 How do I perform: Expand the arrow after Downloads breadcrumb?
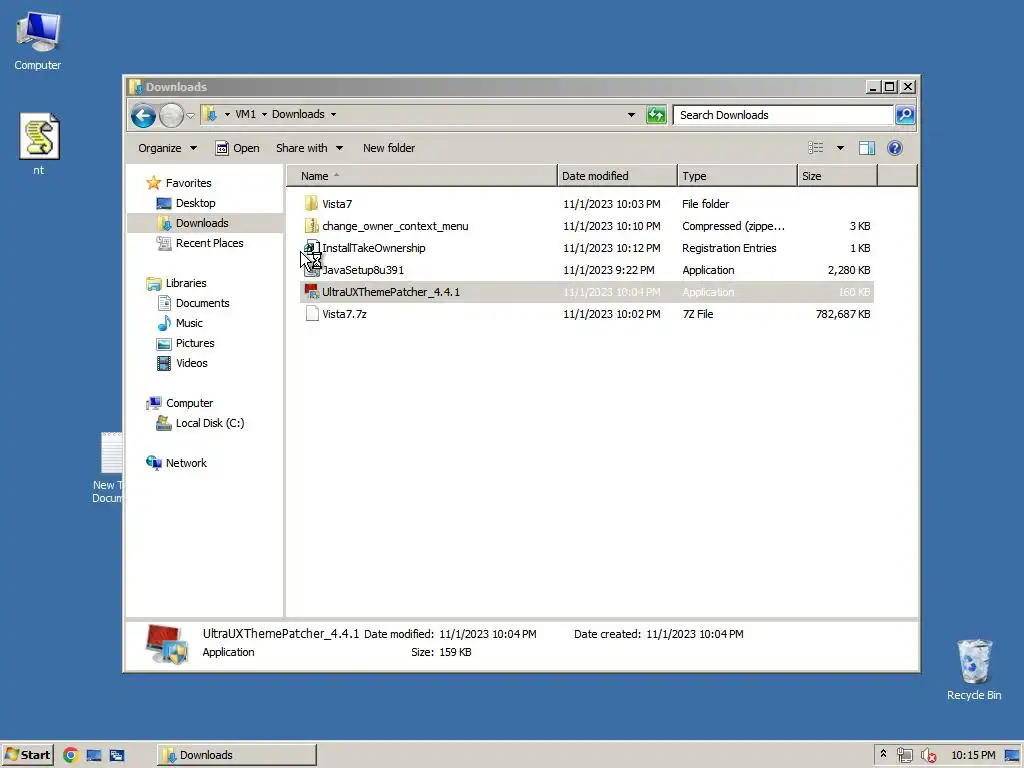pos(333,114)
